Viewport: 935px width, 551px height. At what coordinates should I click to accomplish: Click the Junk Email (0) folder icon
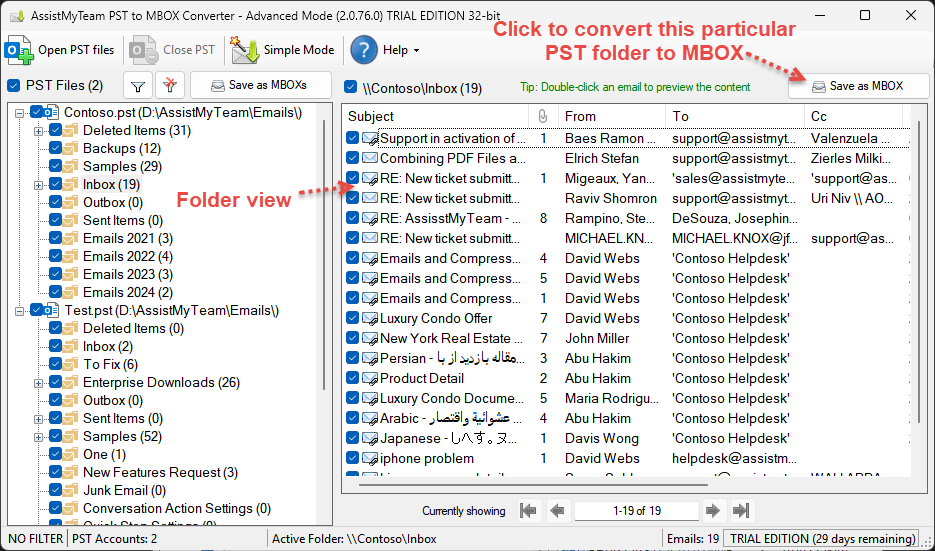click(x=71, y=490)
